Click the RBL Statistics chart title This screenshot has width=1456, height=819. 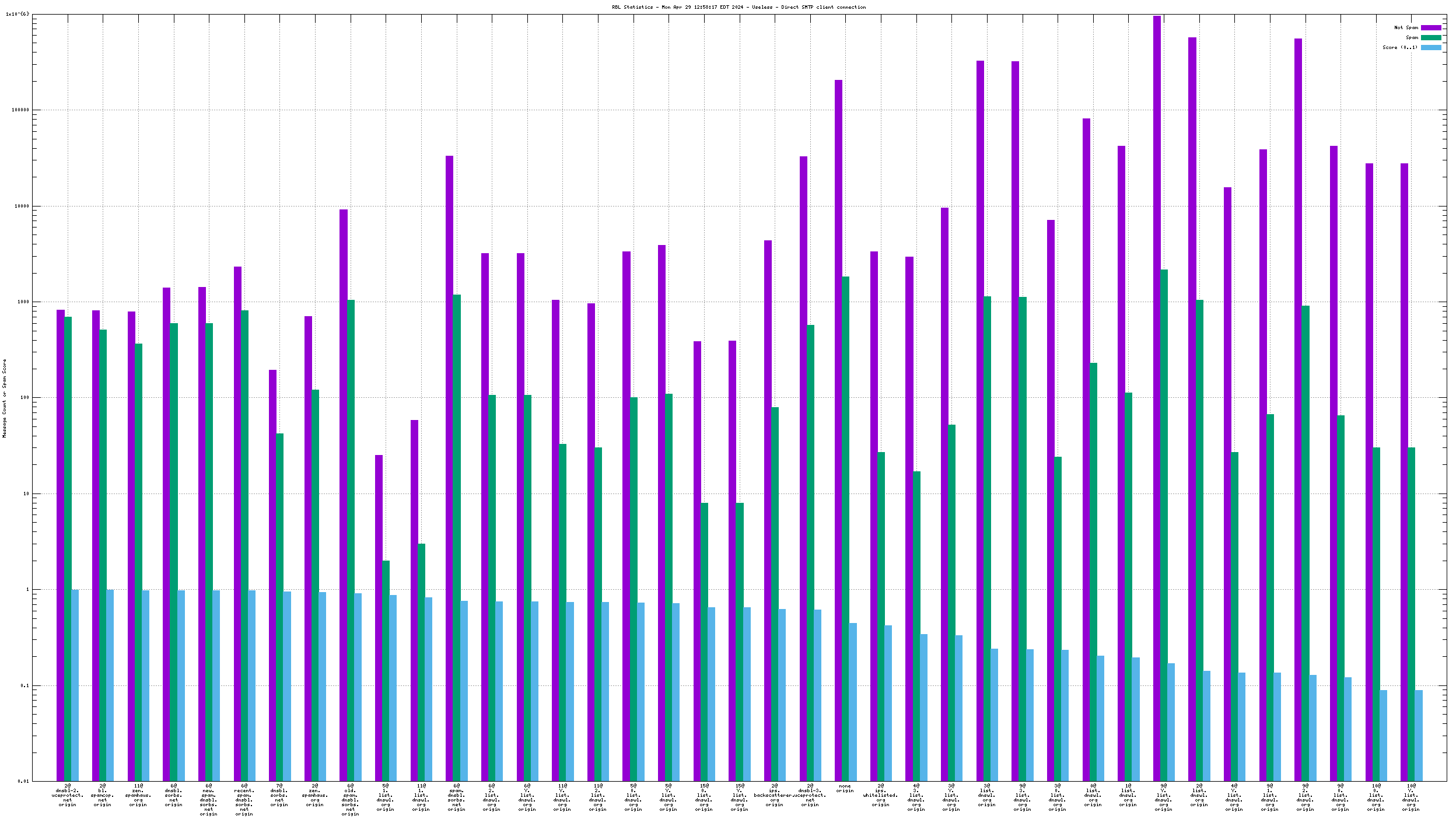pyautogui.click(x=738, y=7)
